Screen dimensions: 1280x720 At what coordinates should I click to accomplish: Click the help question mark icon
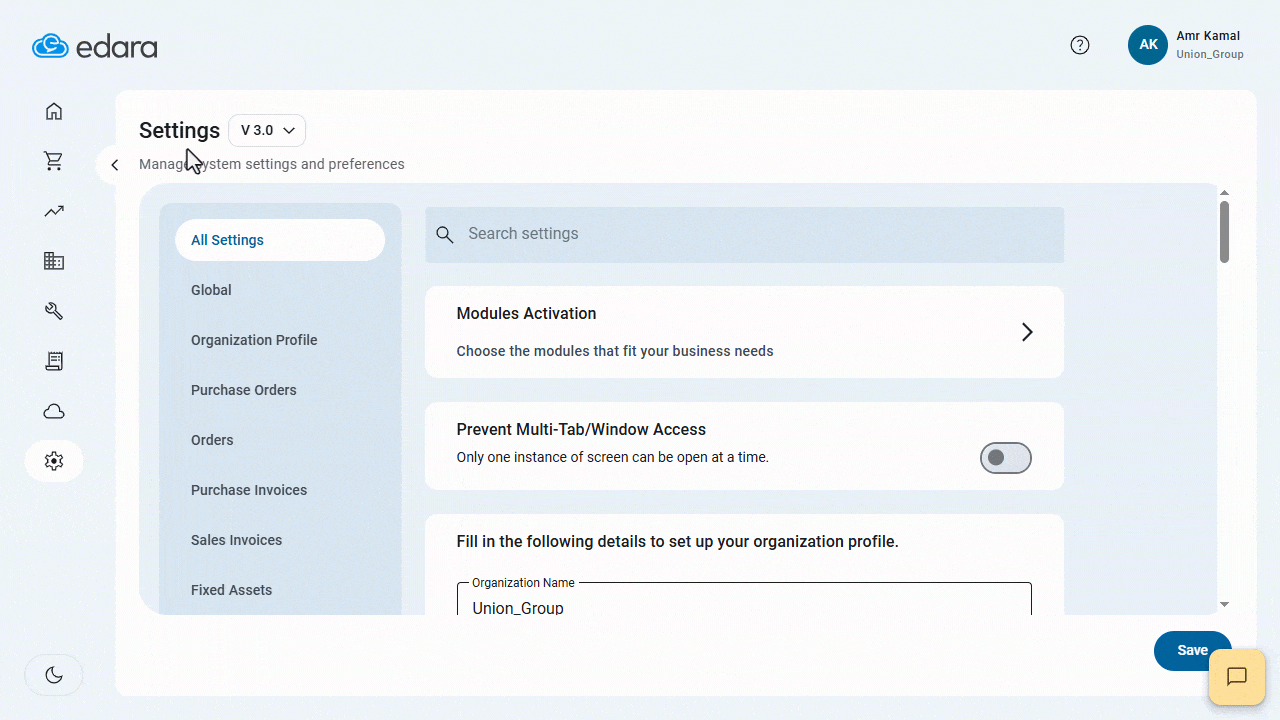[x=1080, y=45]
